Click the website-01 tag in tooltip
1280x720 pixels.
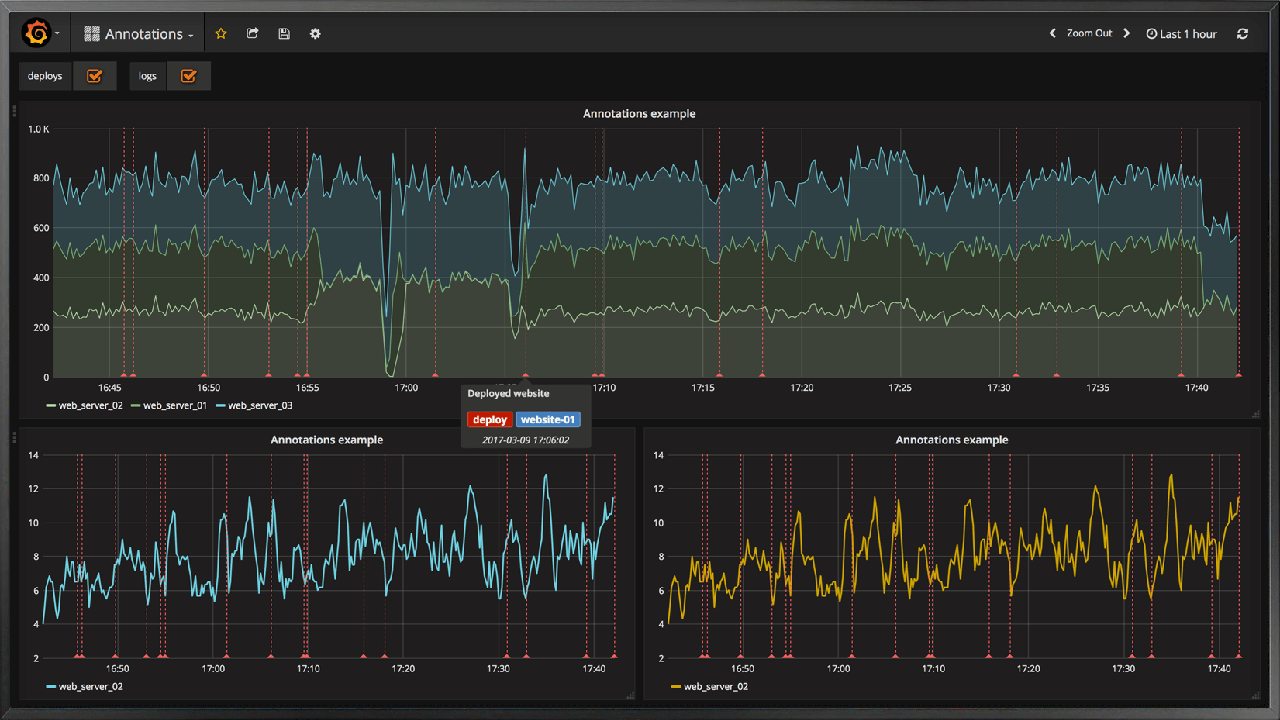pyautogui.click(x=548, y=420)
